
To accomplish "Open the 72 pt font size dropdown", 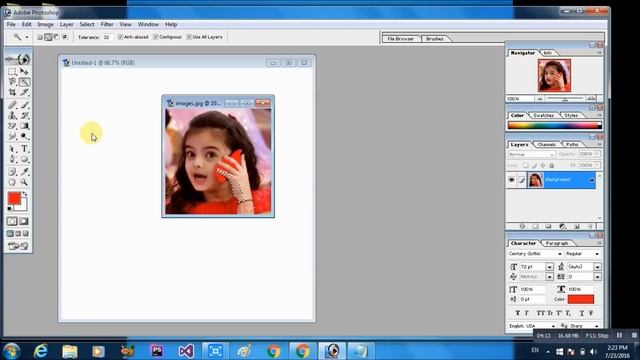I will point(549,267).
